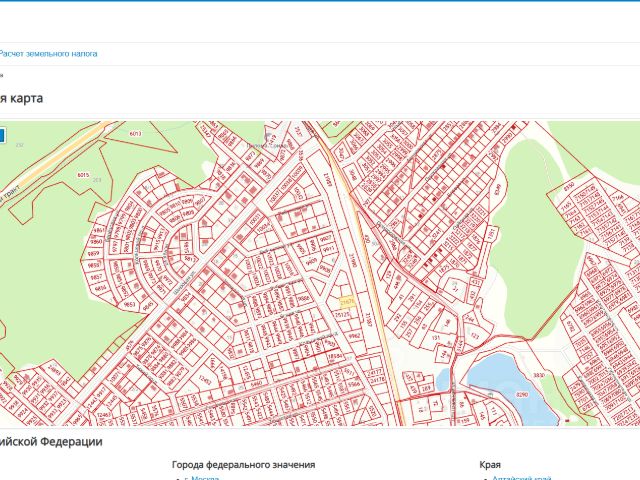Select the highlighted yellow parcel 21676

[347, 302]
